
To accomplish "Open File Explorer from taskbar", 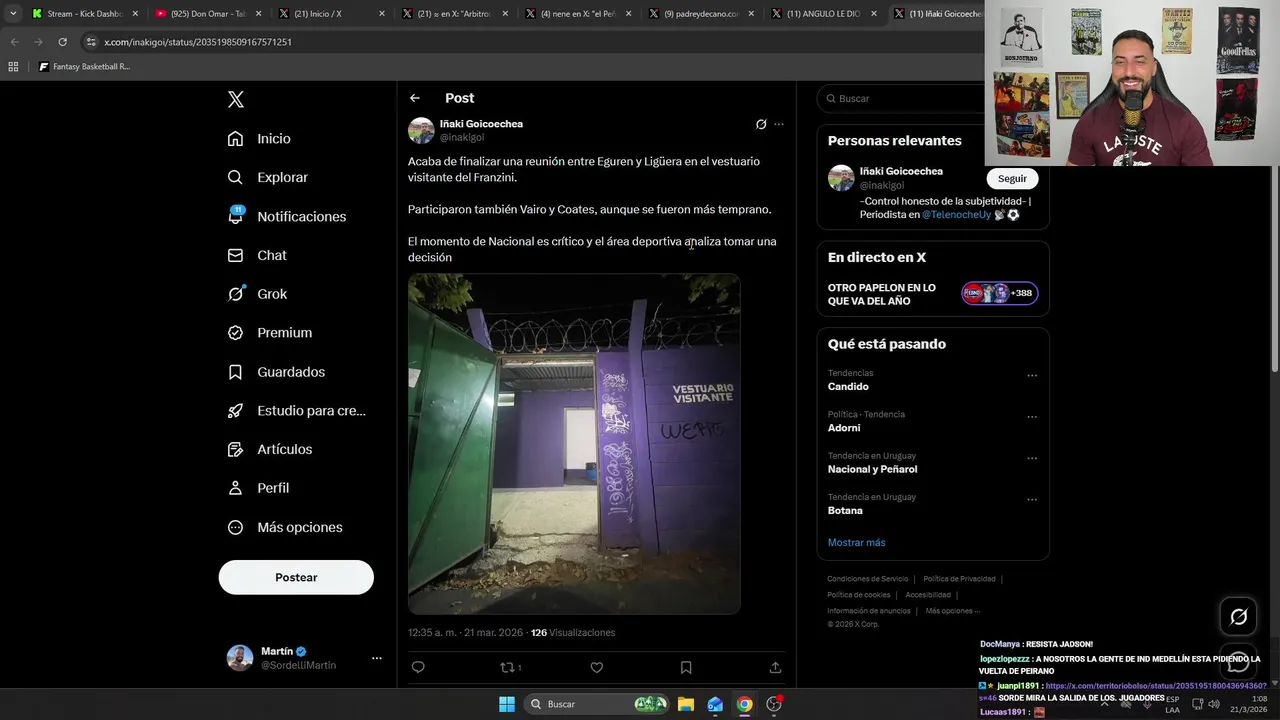I will tap(686, 704).
